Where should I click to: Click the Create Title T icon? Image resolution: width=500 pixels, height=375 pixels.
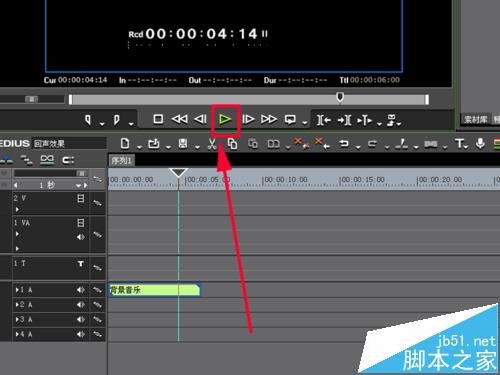point(460,144)
